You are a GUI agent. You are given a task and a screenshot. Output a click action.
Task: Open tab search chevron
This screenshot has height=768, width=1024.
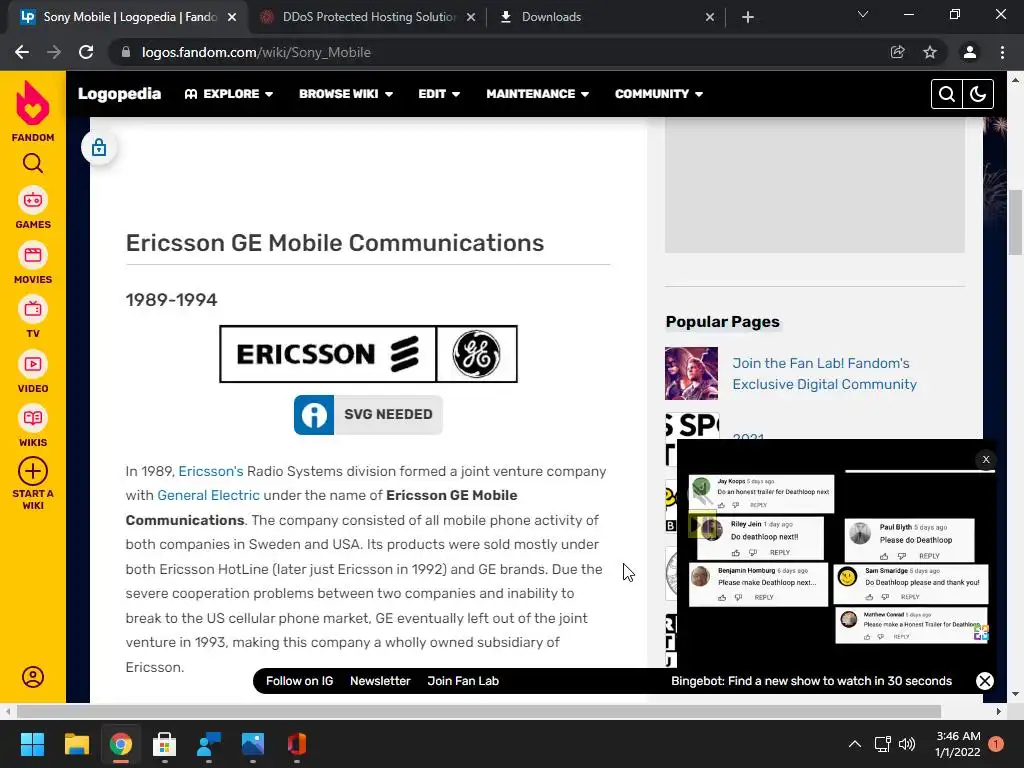[863, 14]
